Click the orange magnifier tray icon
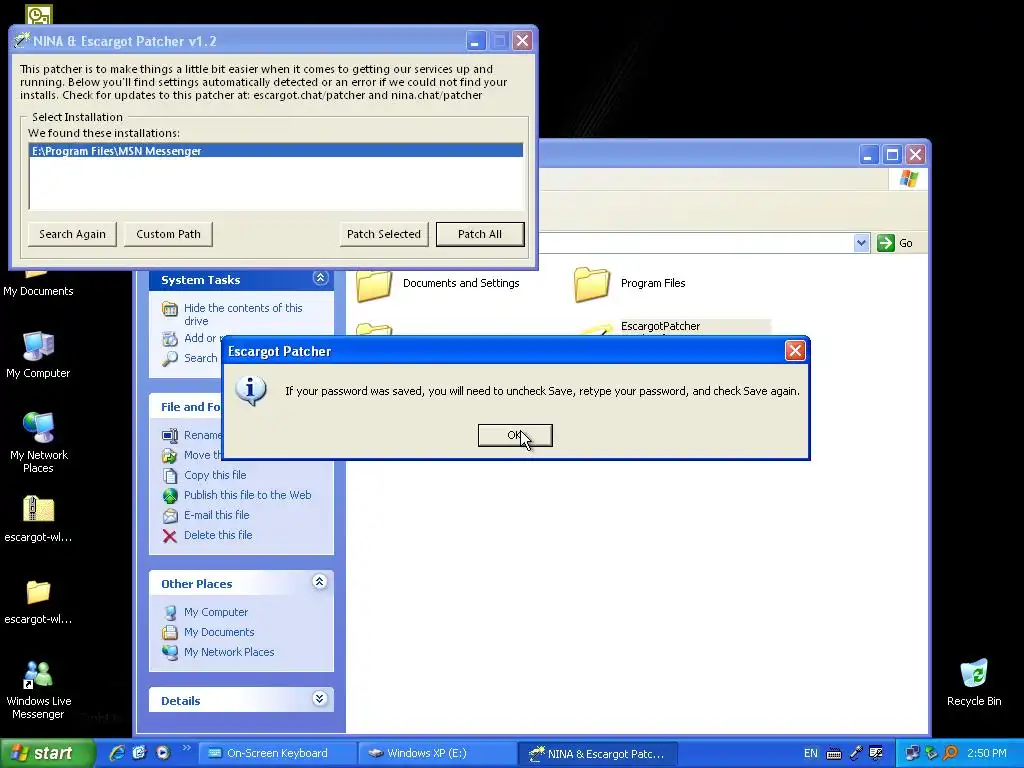 [950, 754]
